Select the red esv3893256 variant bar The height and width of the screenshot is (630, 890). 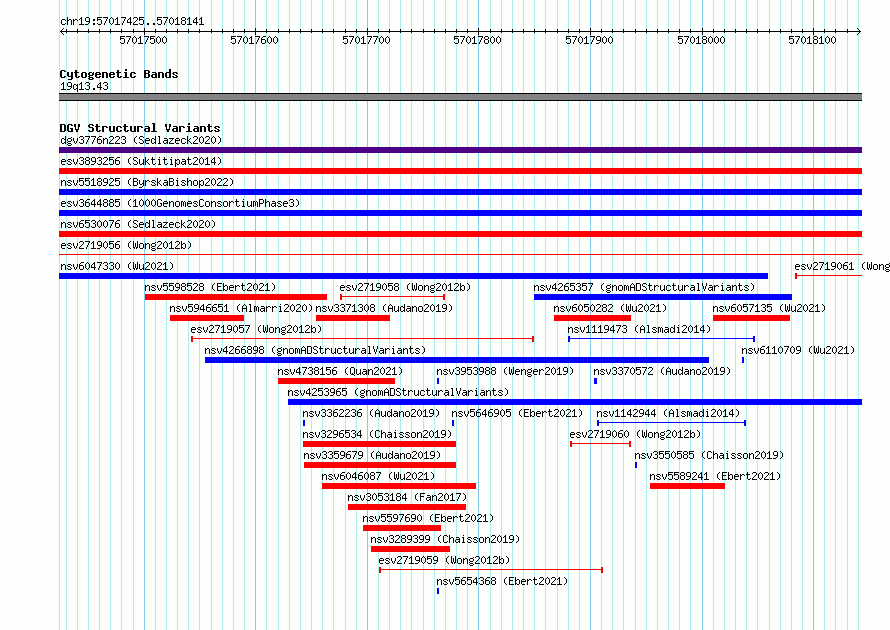(x=460, y=171)
